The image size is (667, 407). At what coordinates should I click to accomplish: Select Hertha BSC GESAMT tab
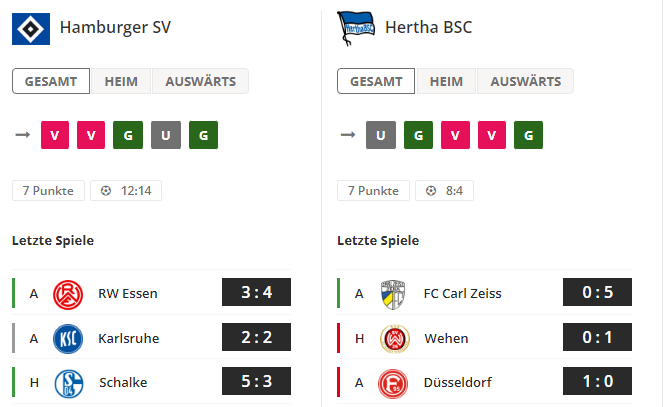[376, 81]
